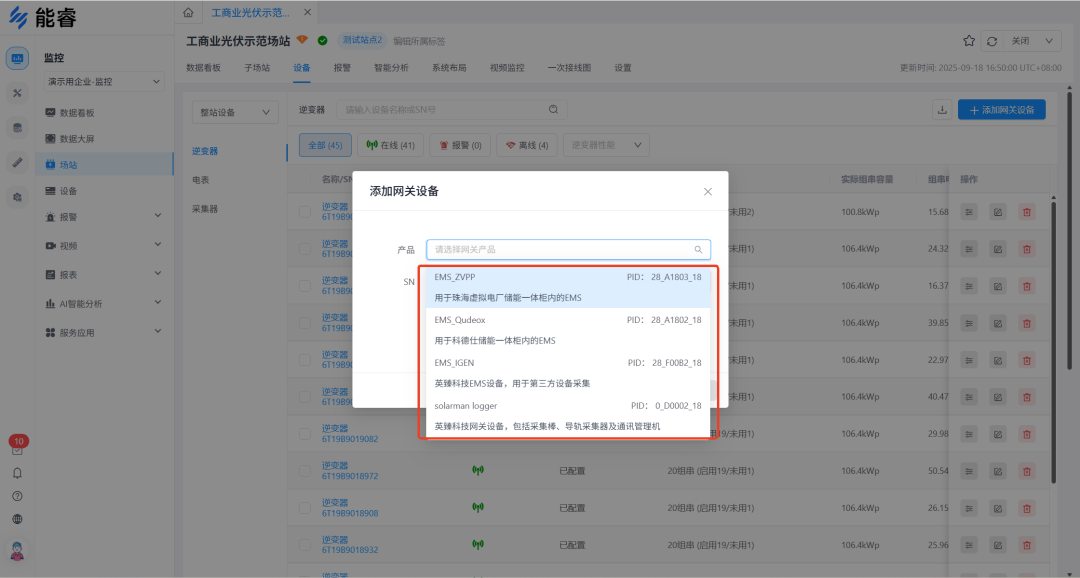
Task: Tick the checkbox beside inverter 6T11B9018972
Action: pyautogui.click(x=305, y=471)
